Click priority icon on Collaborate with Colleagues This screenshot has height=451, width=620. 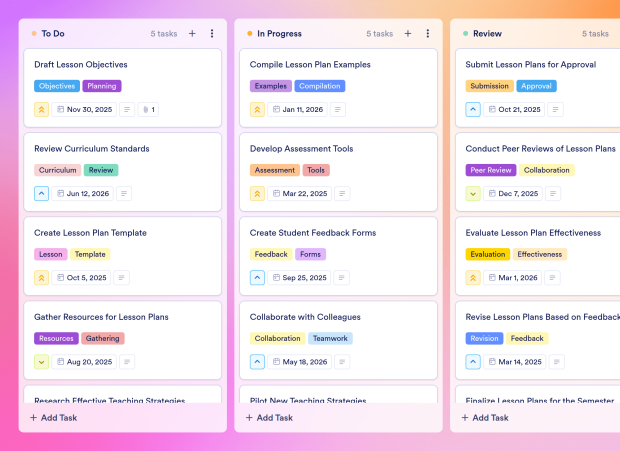coord(257,362)
